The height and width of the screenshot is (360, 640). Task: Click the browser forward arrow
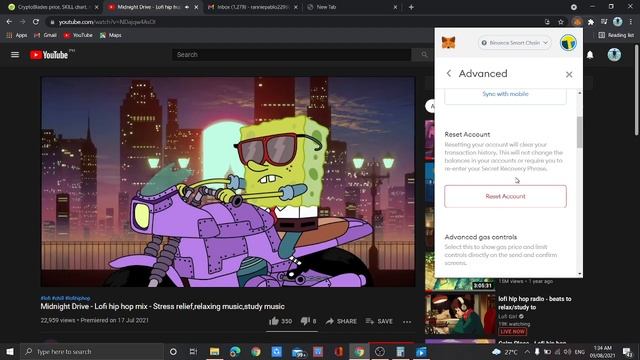[22, 22]
